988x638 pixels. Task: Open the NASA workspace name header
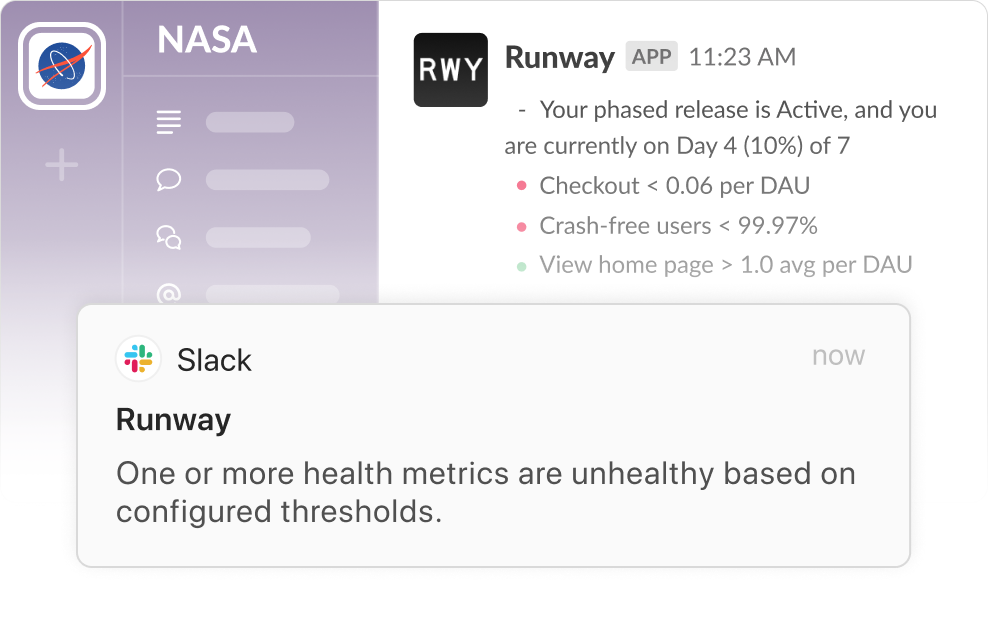pos(207,40)
